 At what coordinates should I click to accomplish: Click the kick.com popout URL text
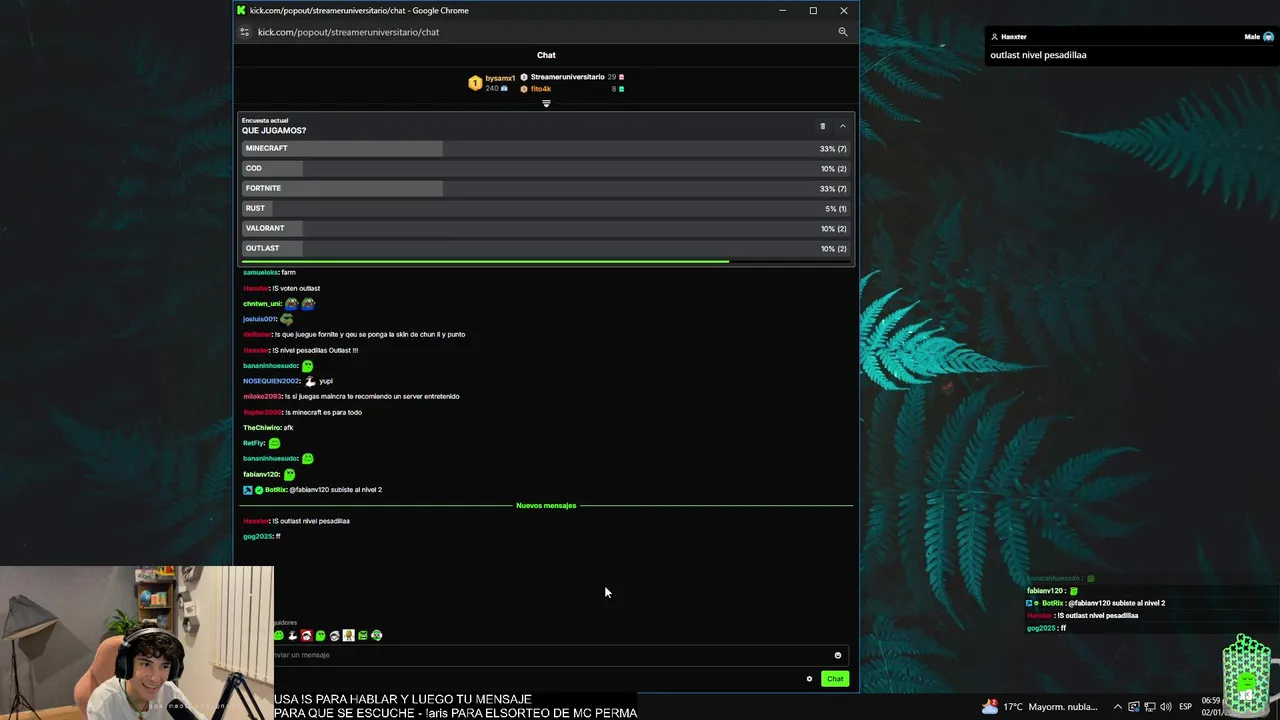[x=348, y=32]
